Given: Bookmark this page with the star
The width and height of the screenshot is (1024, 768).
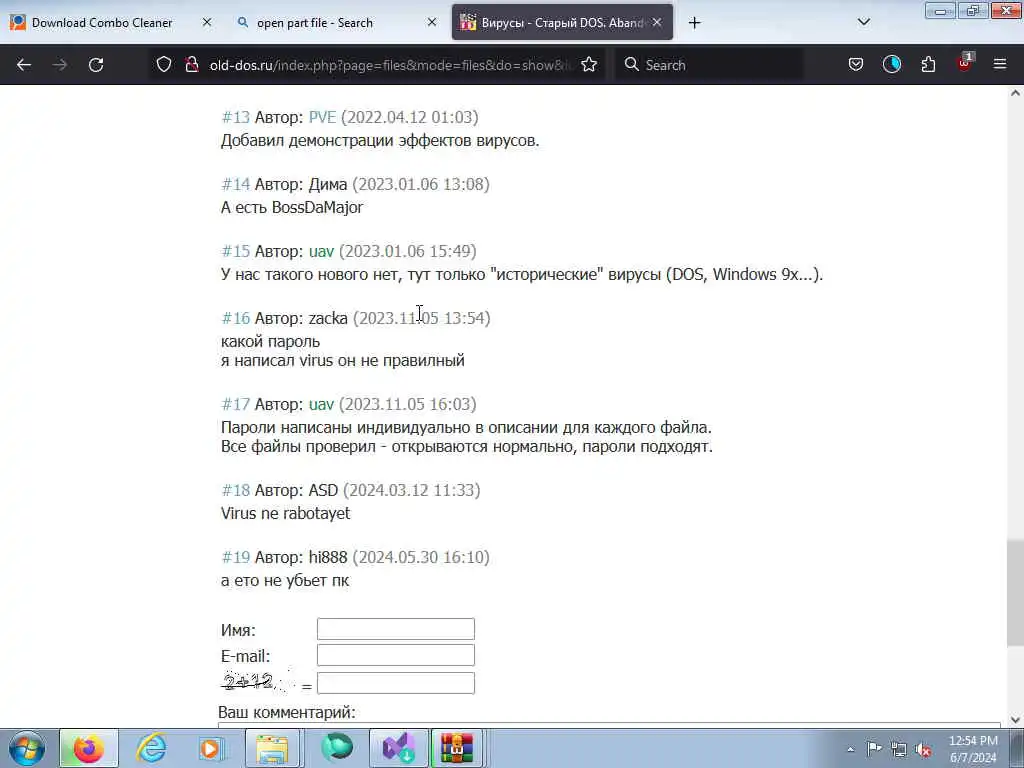Looking at the screenshot, I should click(x=589, y=64).
